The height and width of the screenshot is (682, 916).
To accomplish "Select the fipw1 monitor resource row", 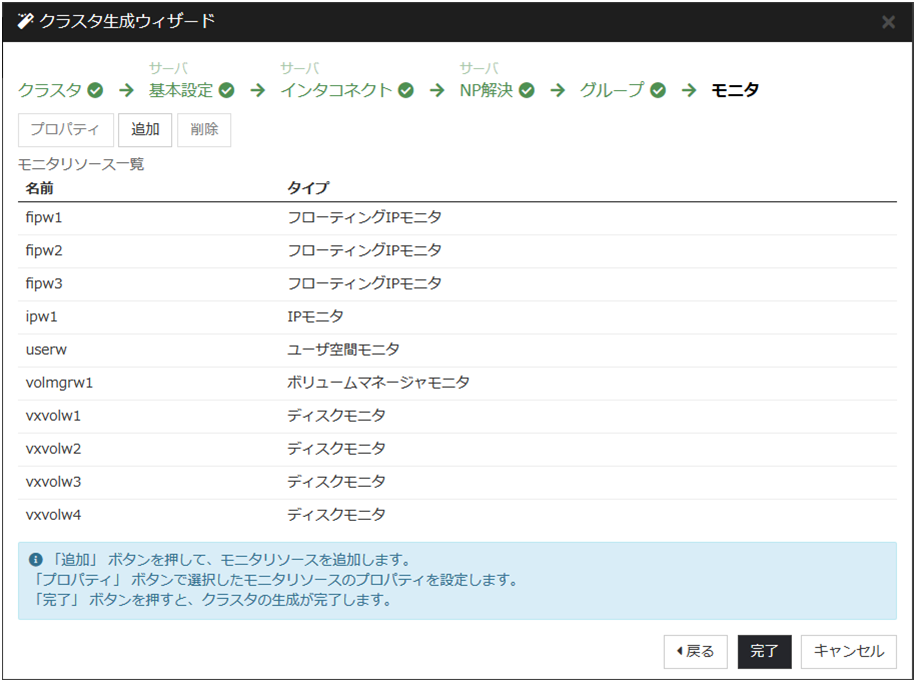I will click(x=456, y=218).
